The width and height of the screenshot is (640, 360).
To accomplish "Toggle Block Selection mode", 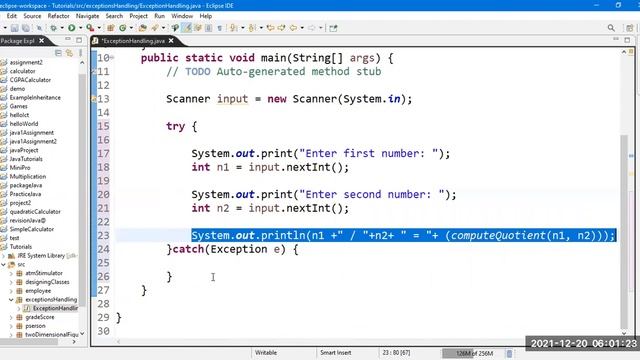I will pyautogui.click(x=208, y=28).
